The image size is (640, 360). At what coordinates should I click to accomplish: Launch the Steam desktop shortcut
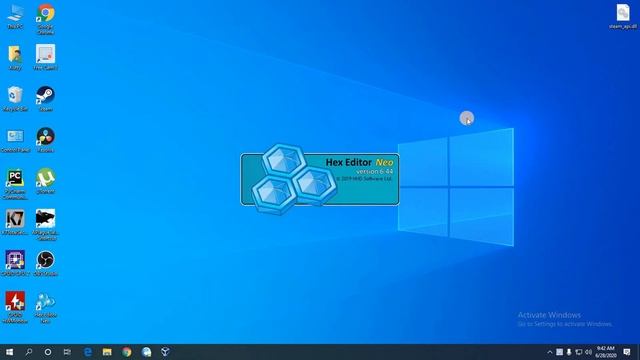(x=45, y=99)
